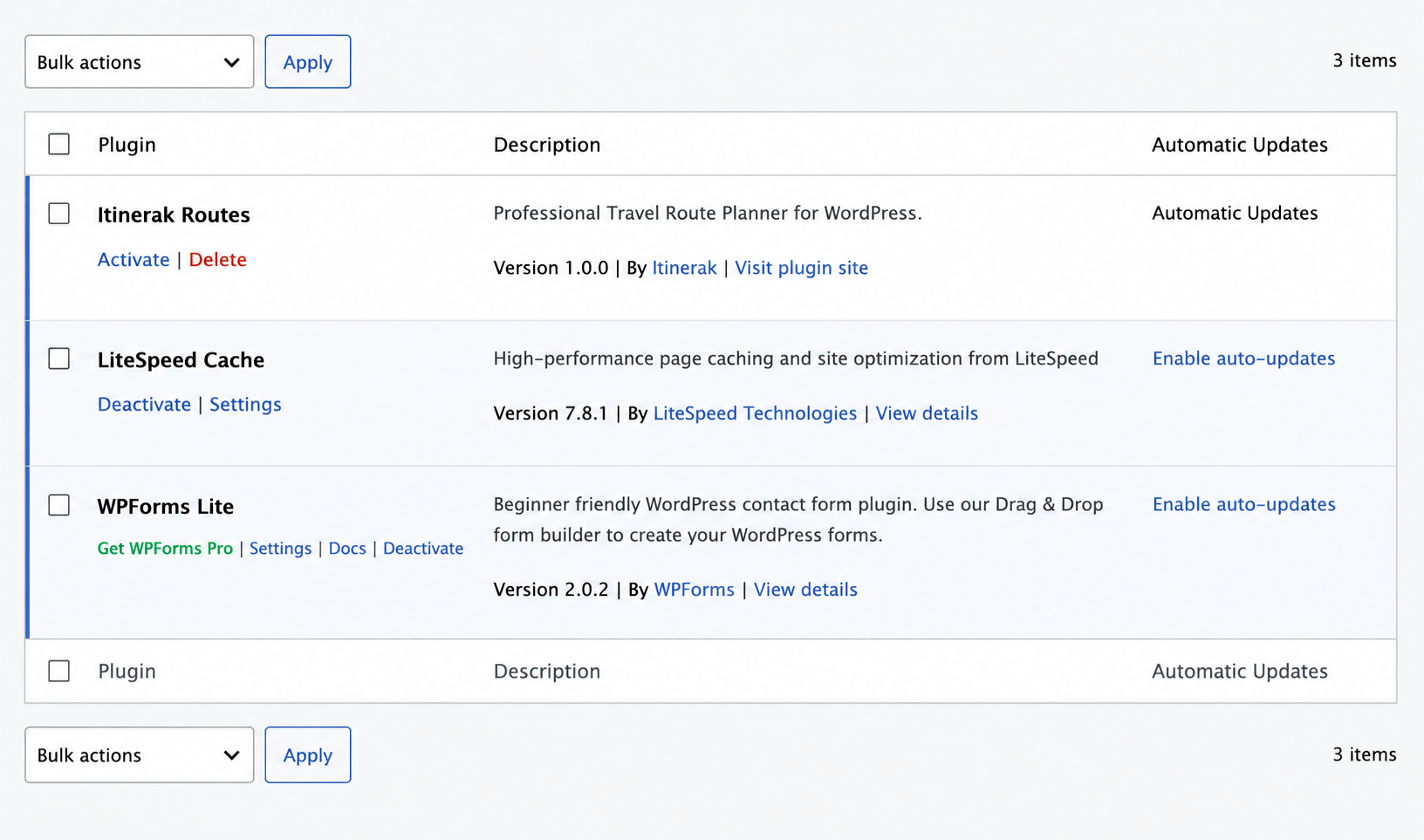Viewport: 1424px width, 840px height.
Task: Check the Itinerak Routes plugin checkbox
Action: [x=59, y=214]
